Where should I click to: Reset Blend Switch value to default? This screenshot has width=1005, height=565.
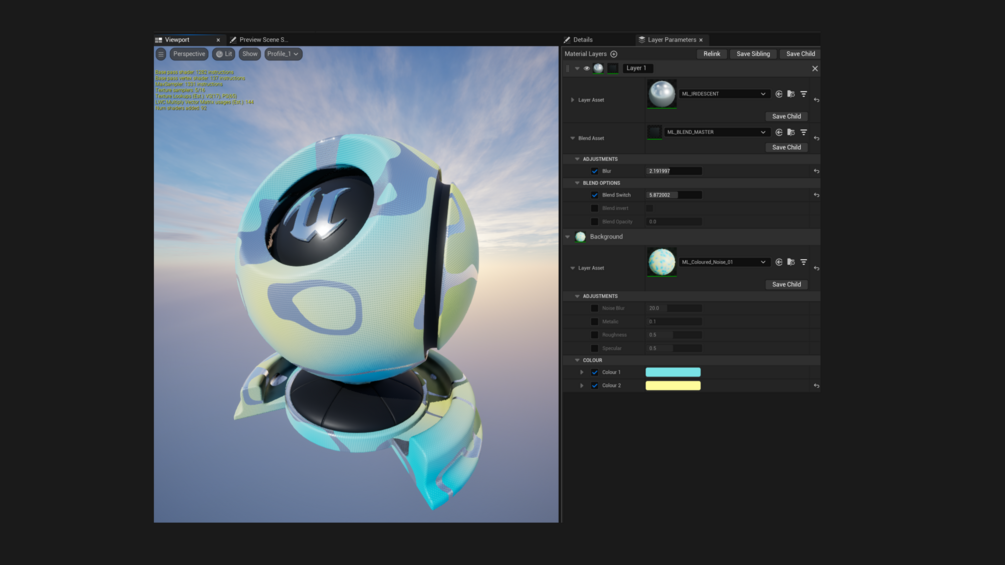tap(816, 195)
